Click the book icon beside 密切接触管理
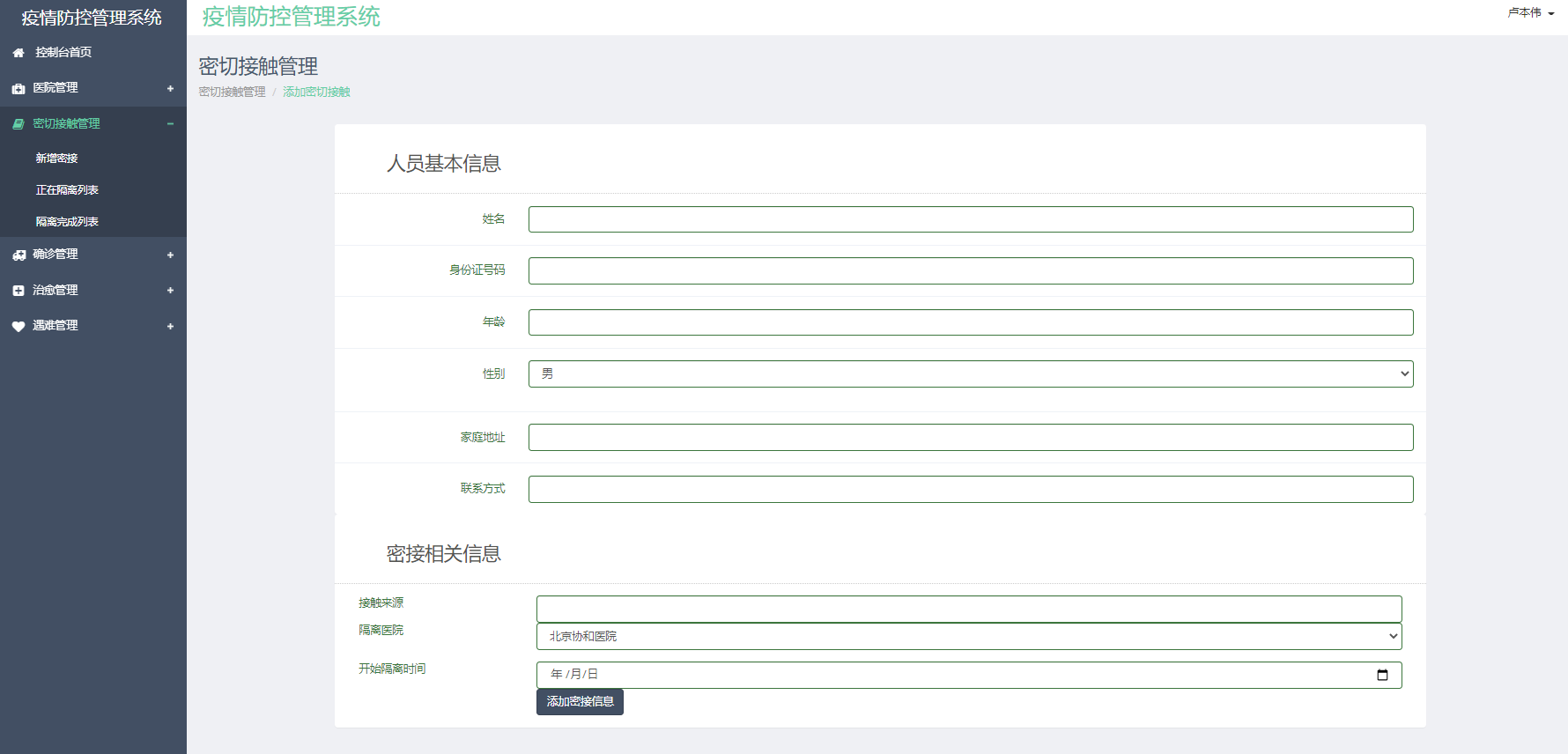Viewport: 1568px width, 754px height. 18,124
